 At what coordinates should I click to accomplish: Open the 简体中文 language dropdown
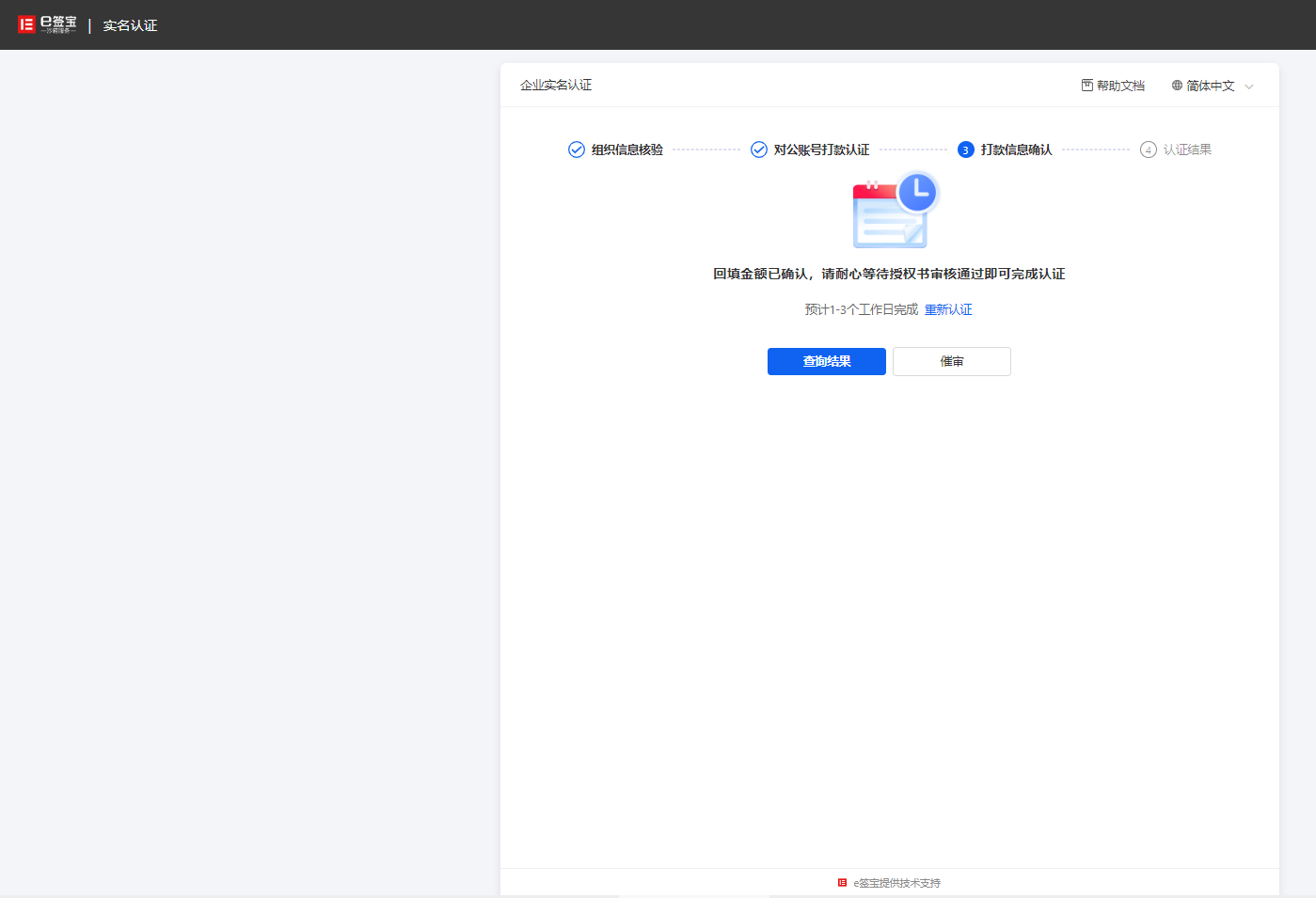(1210, 86)
